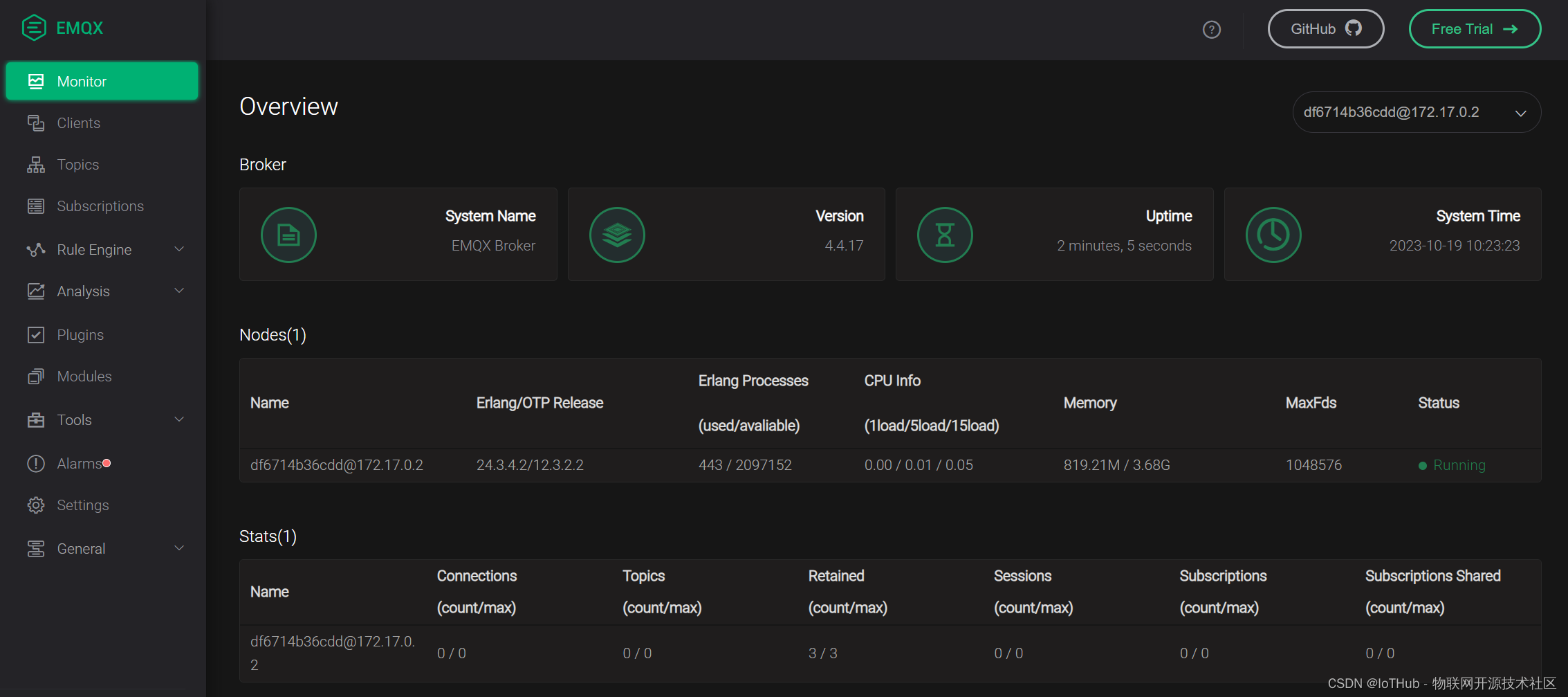Click the Retained 3 / 3 value

[x=823, y=653]
